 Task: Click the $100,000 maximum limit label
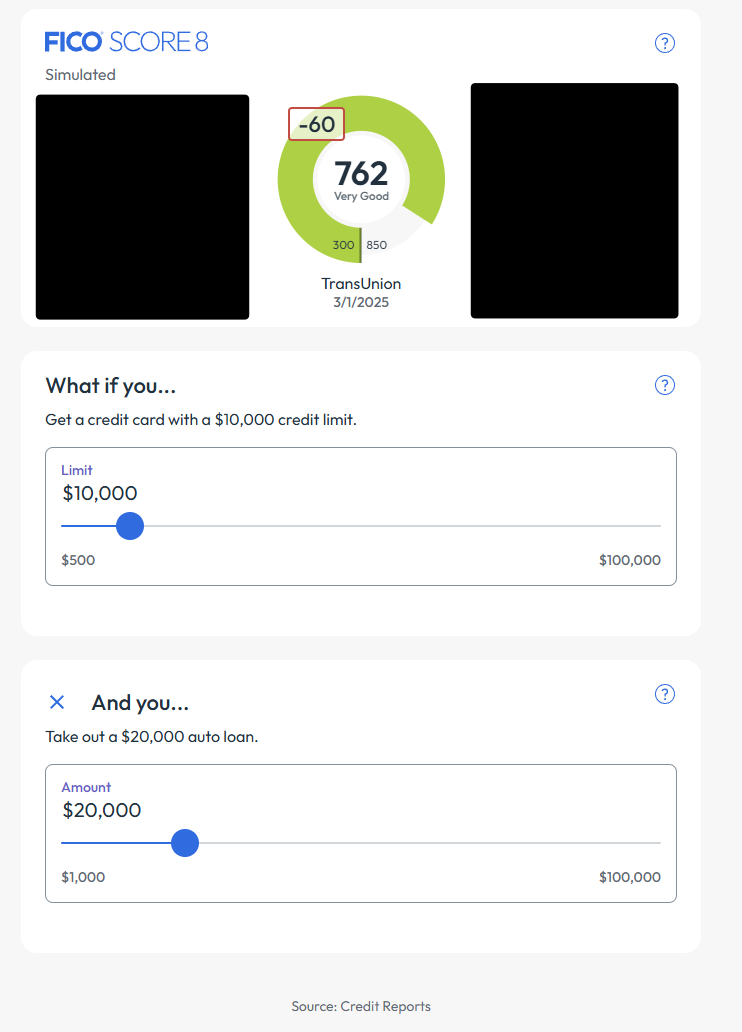pos(630,560)
